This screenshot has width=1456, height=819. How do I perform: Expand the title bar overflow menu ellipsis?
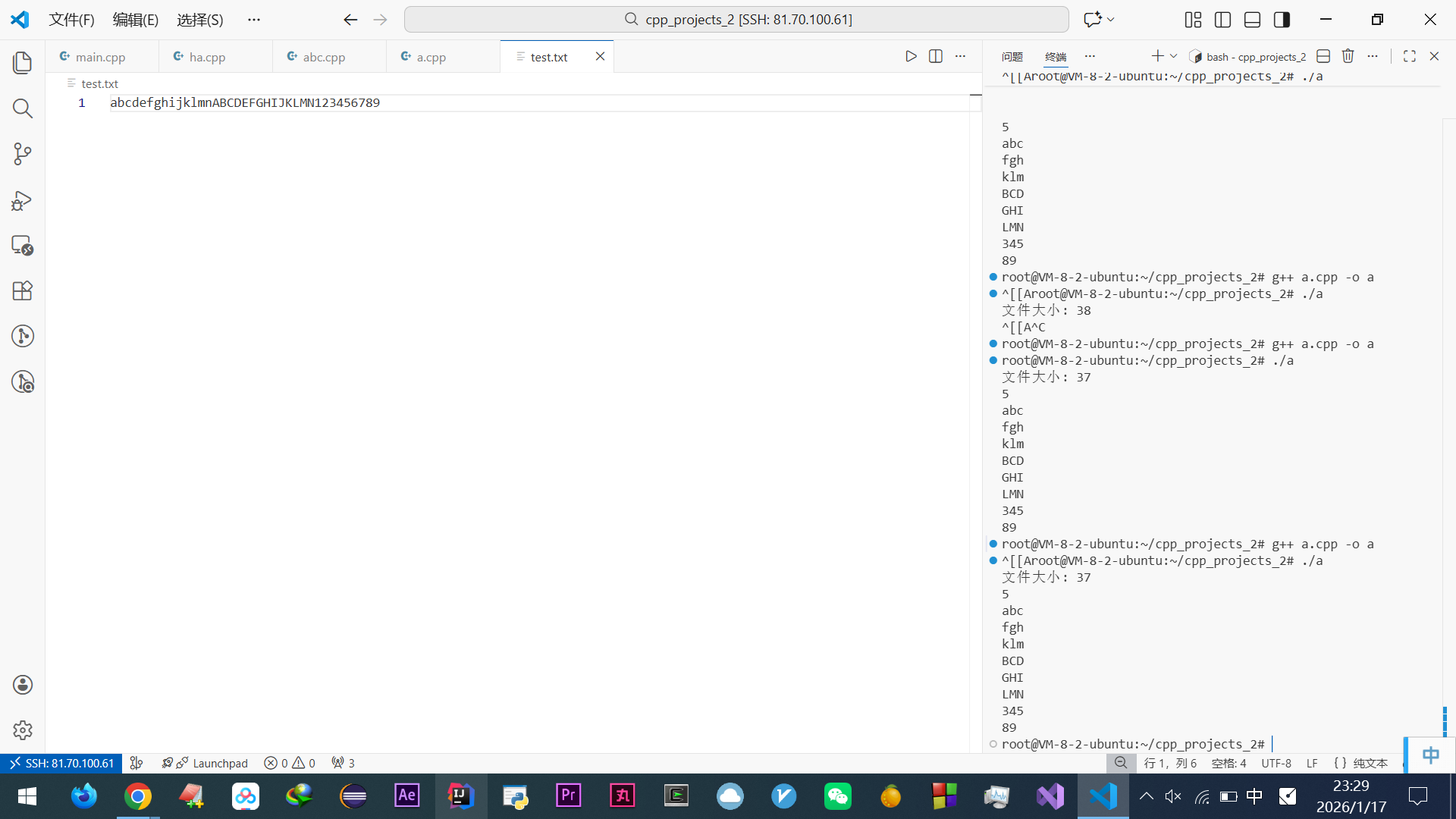(x=254, y=20)
